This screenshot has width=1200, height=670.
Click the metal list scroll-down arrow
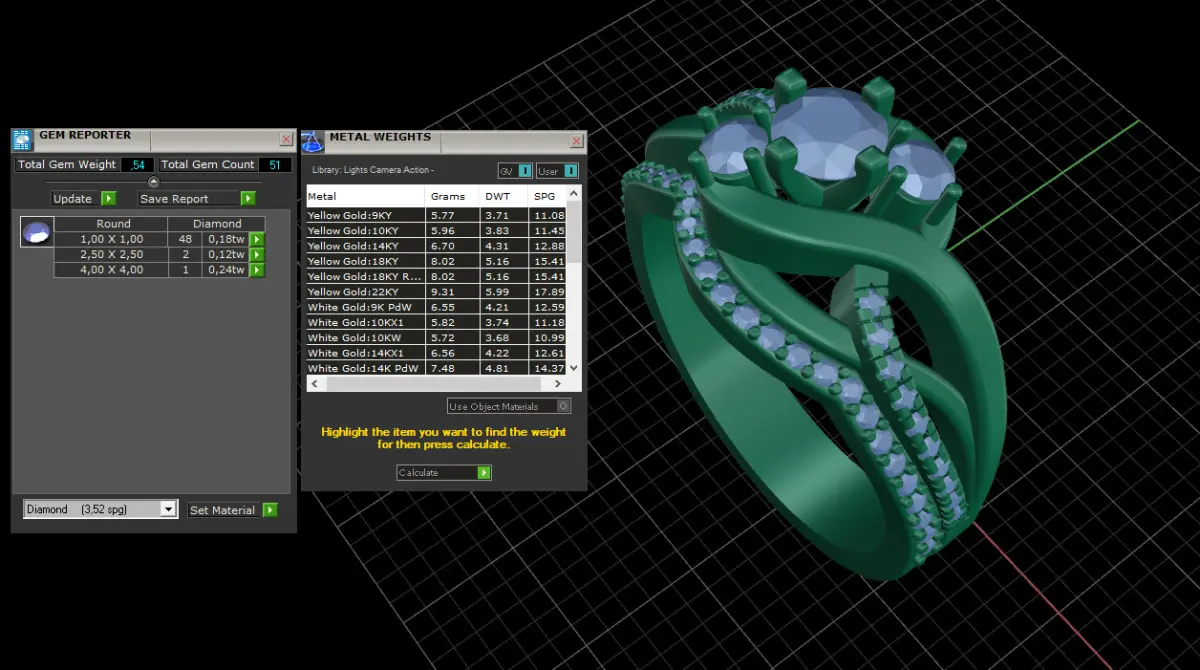pyautogui.click(x=573, y=368)
